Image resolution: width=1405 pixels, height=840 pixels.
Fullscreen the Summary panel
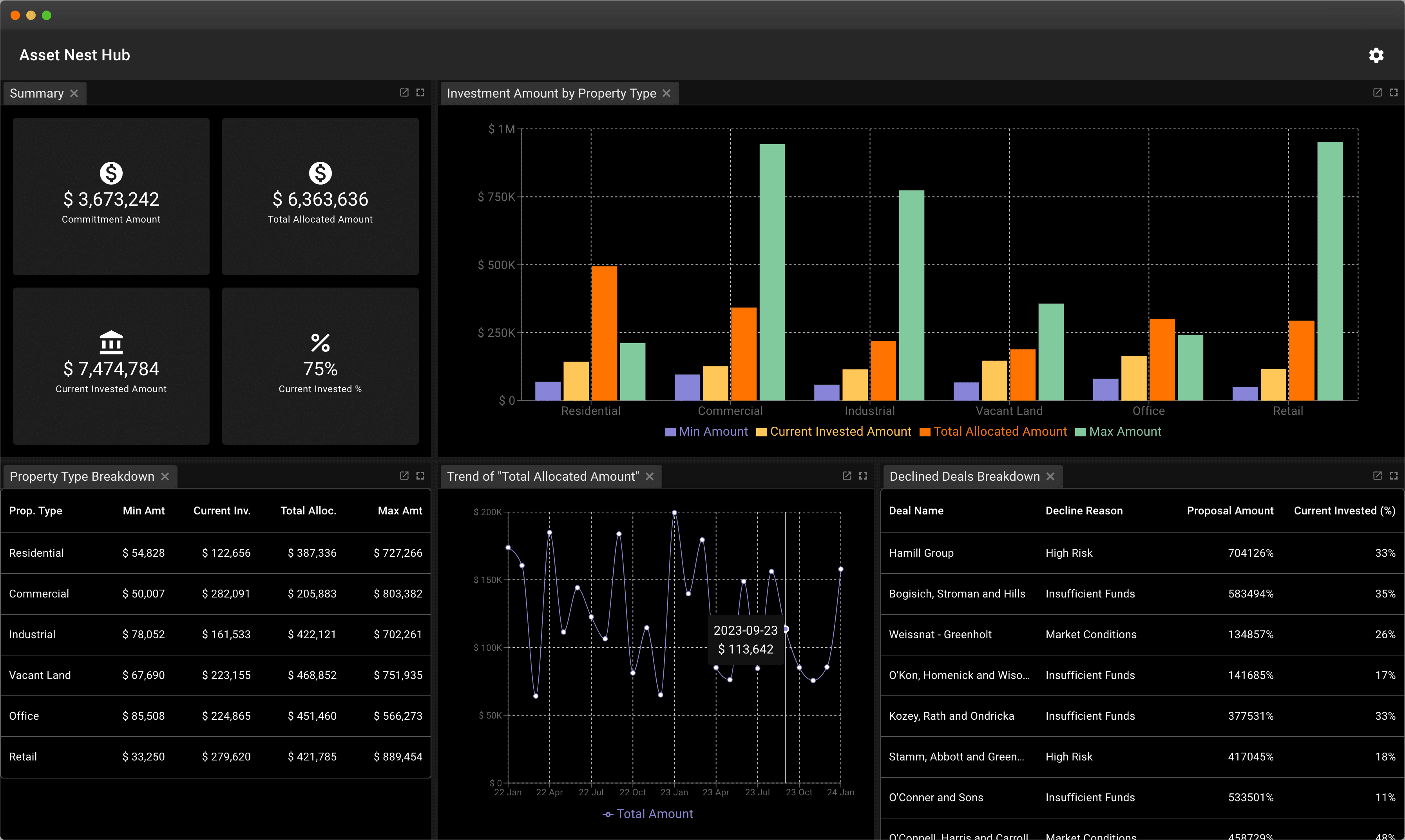420,92
